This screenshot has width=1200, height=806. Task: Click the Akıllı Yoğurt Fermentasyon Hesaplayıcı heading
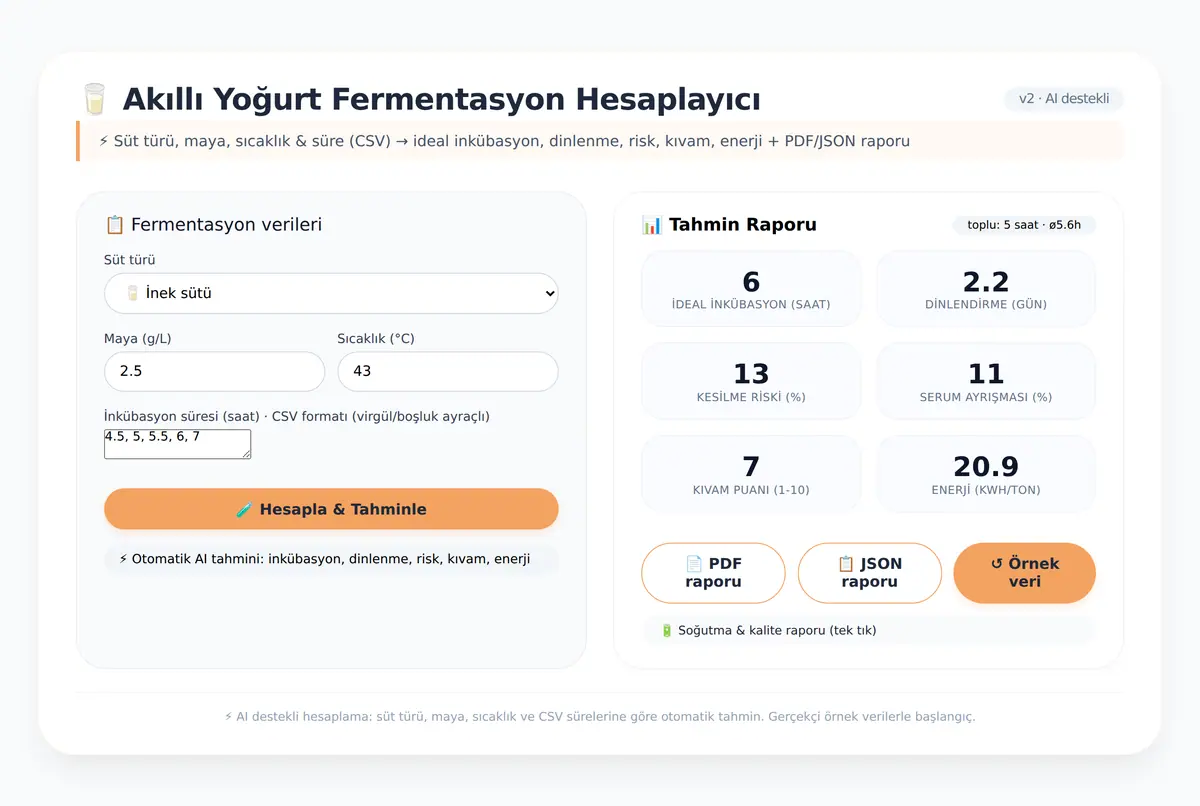coord(441,100)
